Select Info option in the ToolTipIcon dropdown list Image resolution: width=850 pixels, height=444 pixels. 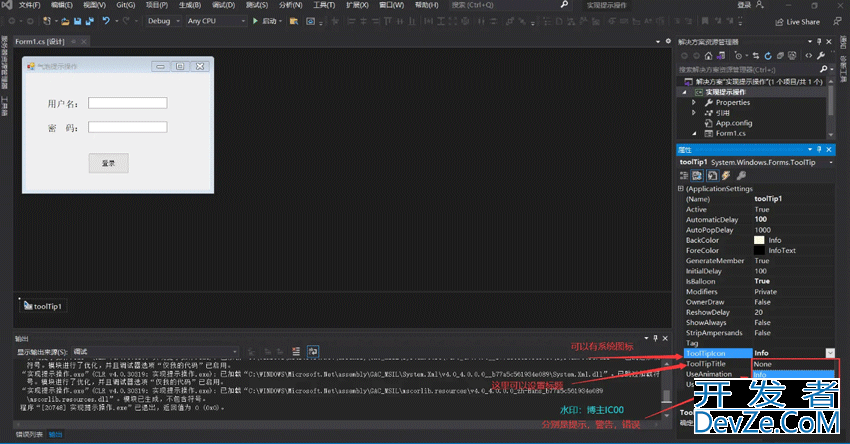click(793, 374)
